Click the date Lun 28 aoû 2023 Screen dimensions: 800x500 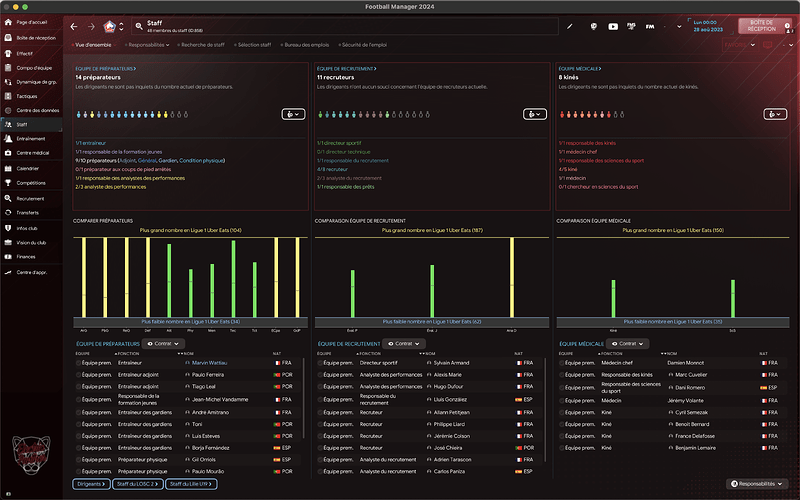pyautogui.click(x=708, y=26)
